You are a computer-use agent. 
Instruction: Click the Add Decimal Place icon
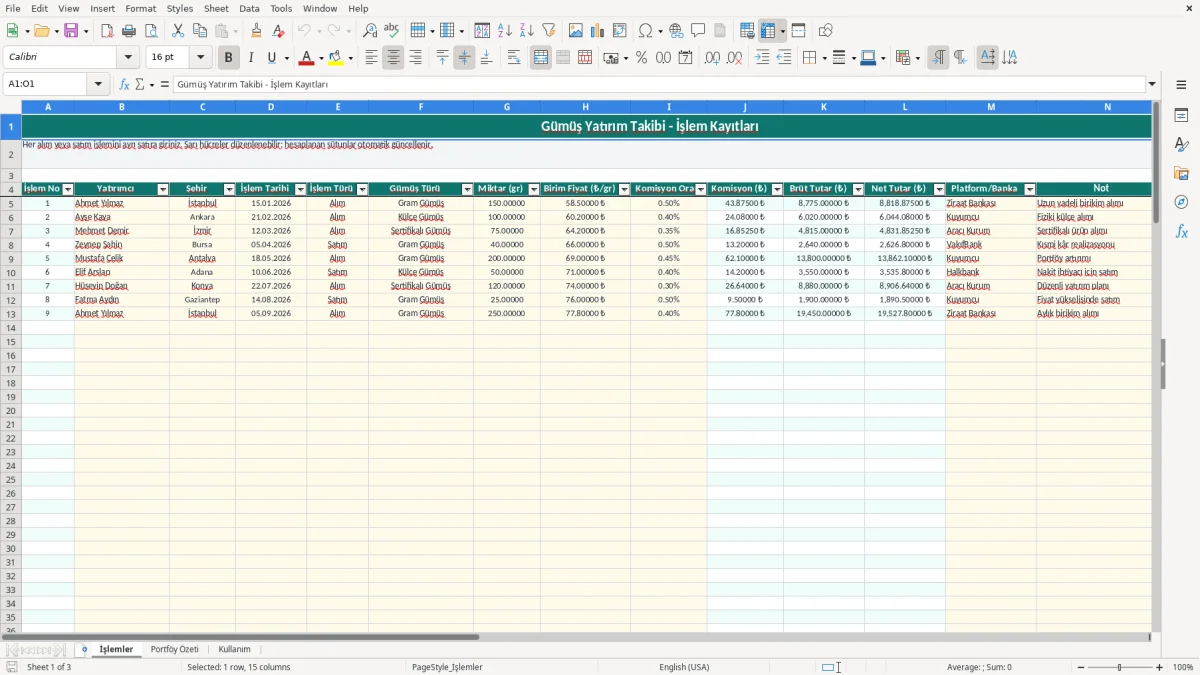712,58
